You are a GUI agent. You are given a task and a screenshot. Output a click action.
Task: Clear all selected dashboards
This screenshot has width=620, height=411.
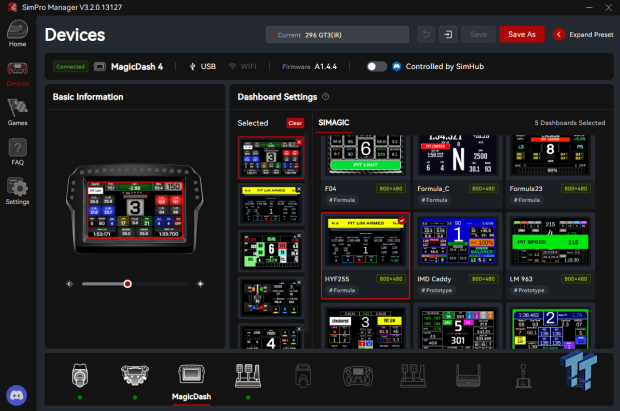coord(295,123)
